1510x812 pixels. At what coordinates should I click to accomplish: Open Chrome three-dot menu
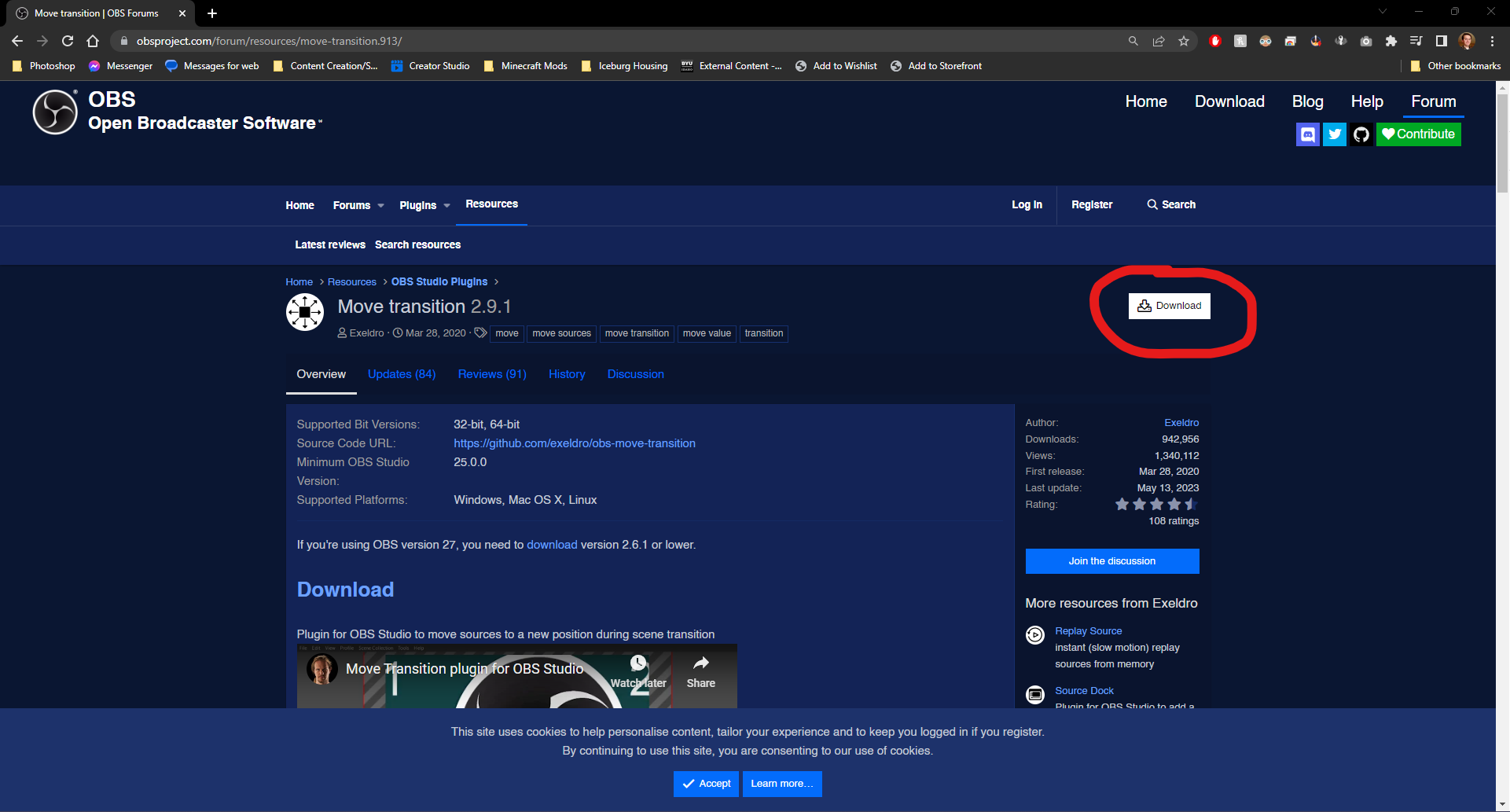[1492, 41]
